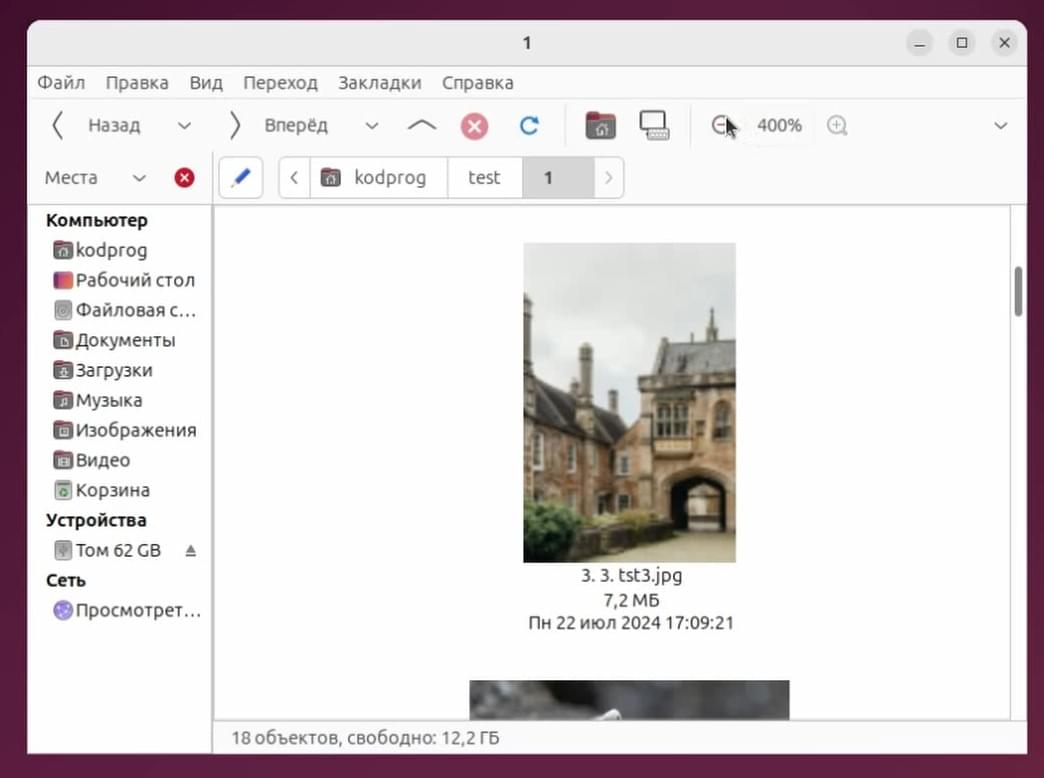Open Загрузки in the sidebar
This screenshot has width=1044, height=778.
[x=103, y=370]
